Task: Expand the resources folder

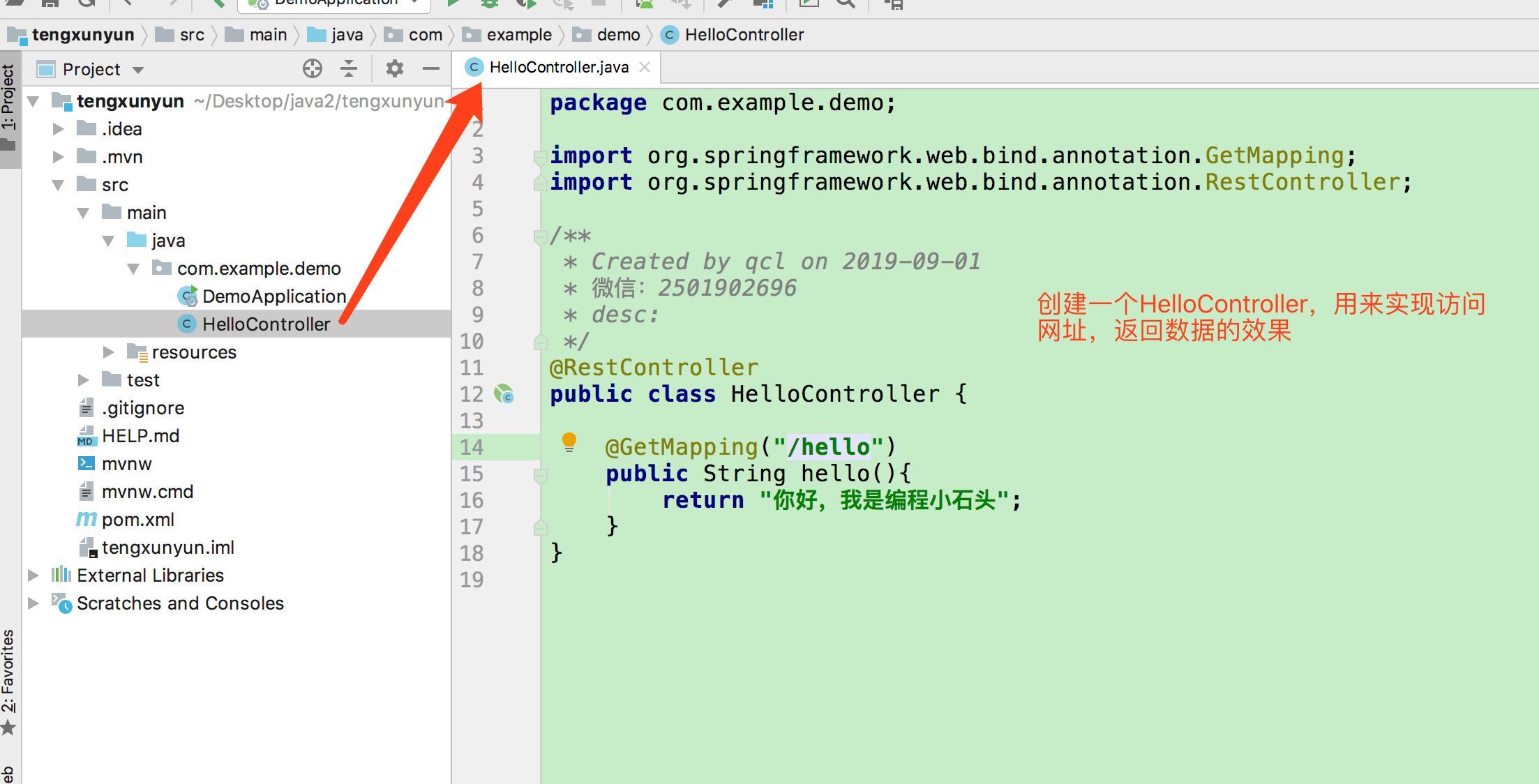Action: click(x=108, y=352)
